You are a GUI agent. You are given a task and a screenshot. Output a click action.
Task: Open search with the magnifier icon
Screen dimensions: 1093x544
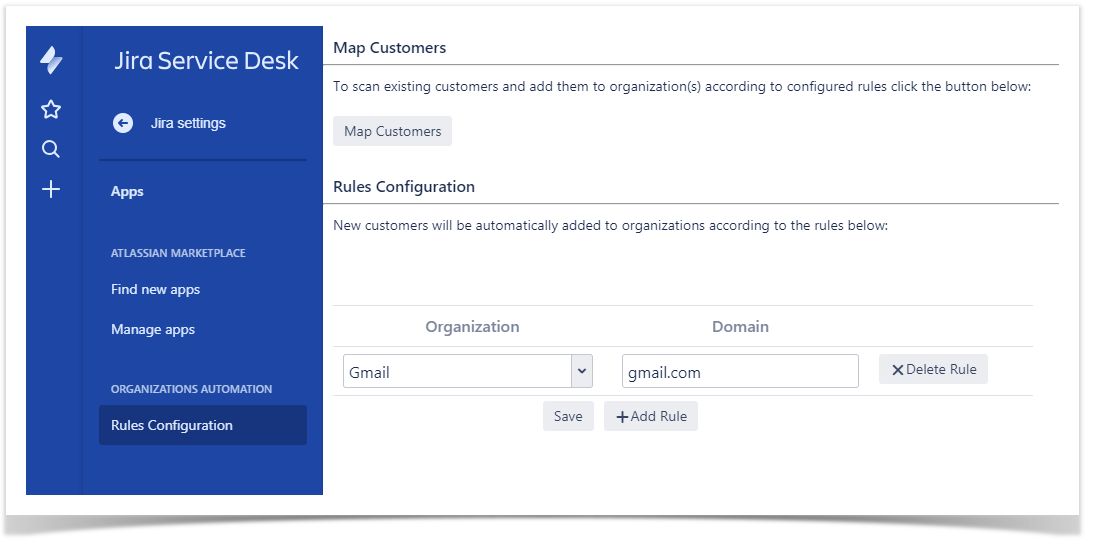pos(51,149)
